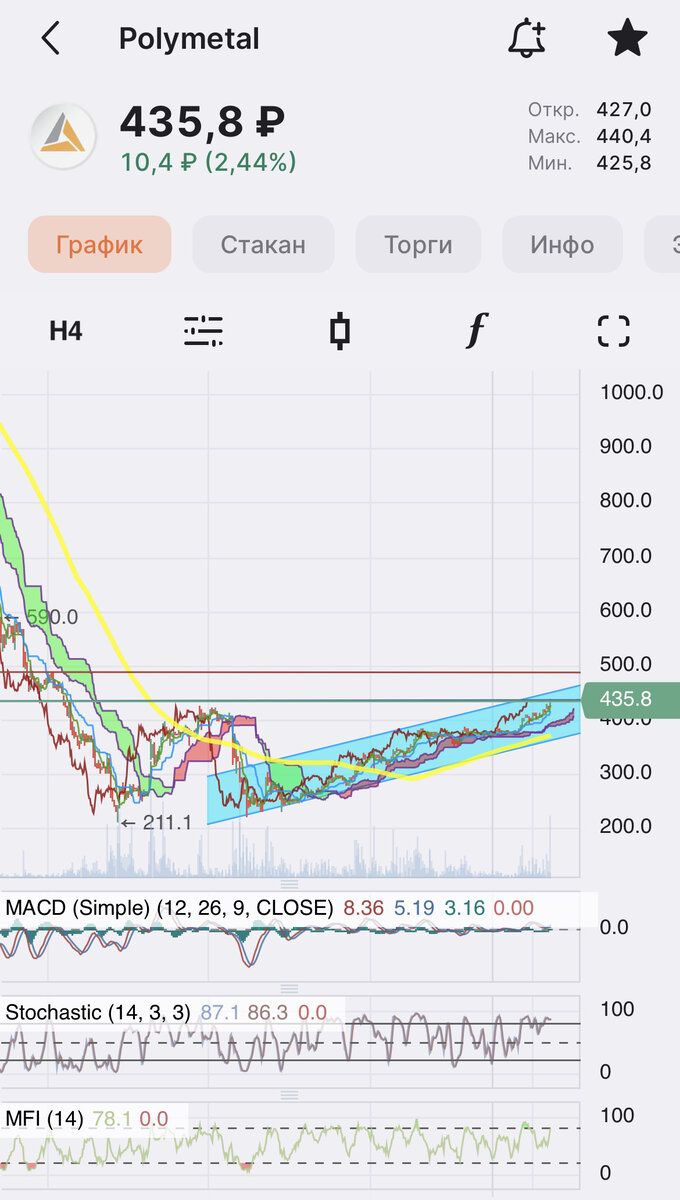
Task: Click the MFI value 78.1
Action: click(x=112, y=1119)
